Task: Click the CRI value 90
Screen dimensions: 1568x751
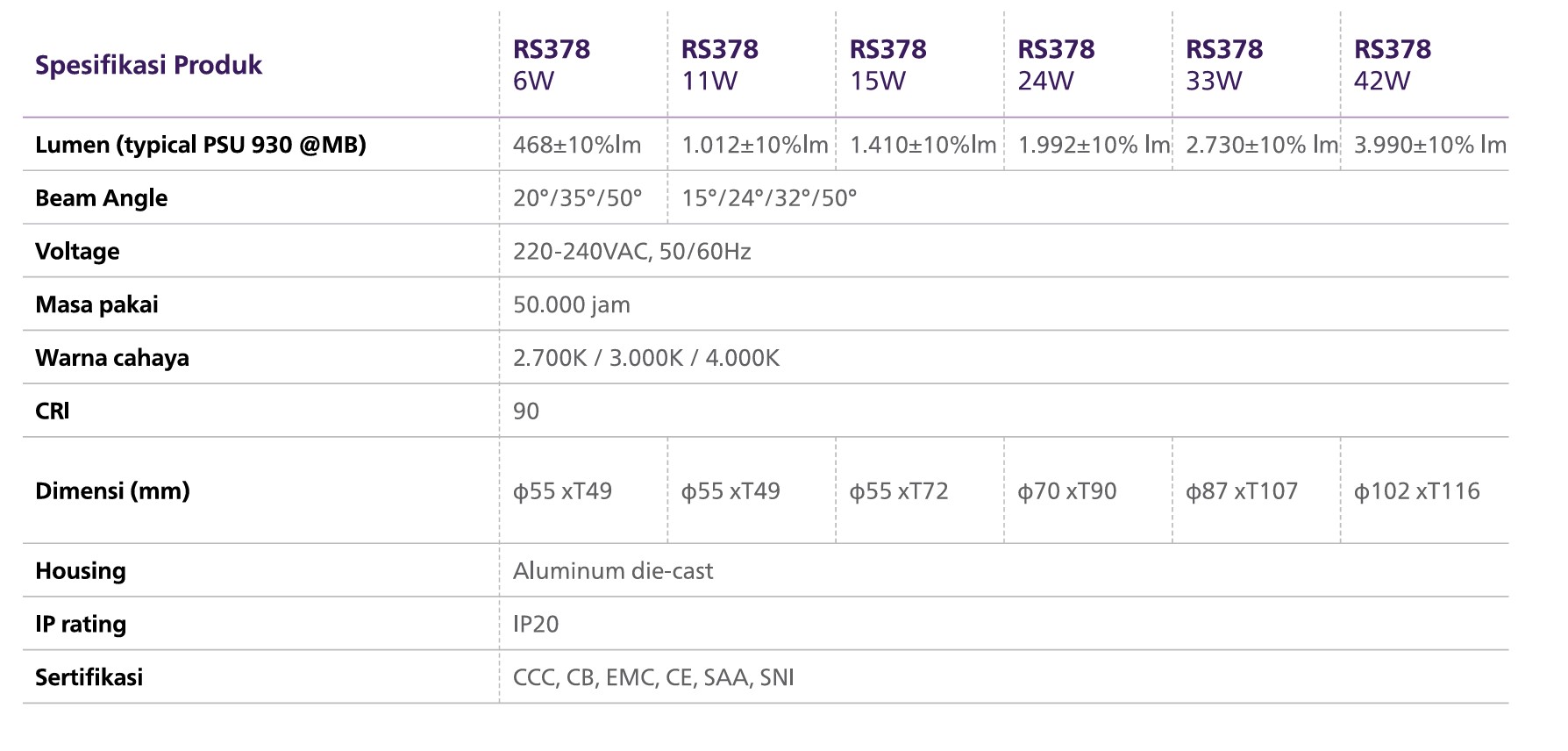Action: [526, 411]
